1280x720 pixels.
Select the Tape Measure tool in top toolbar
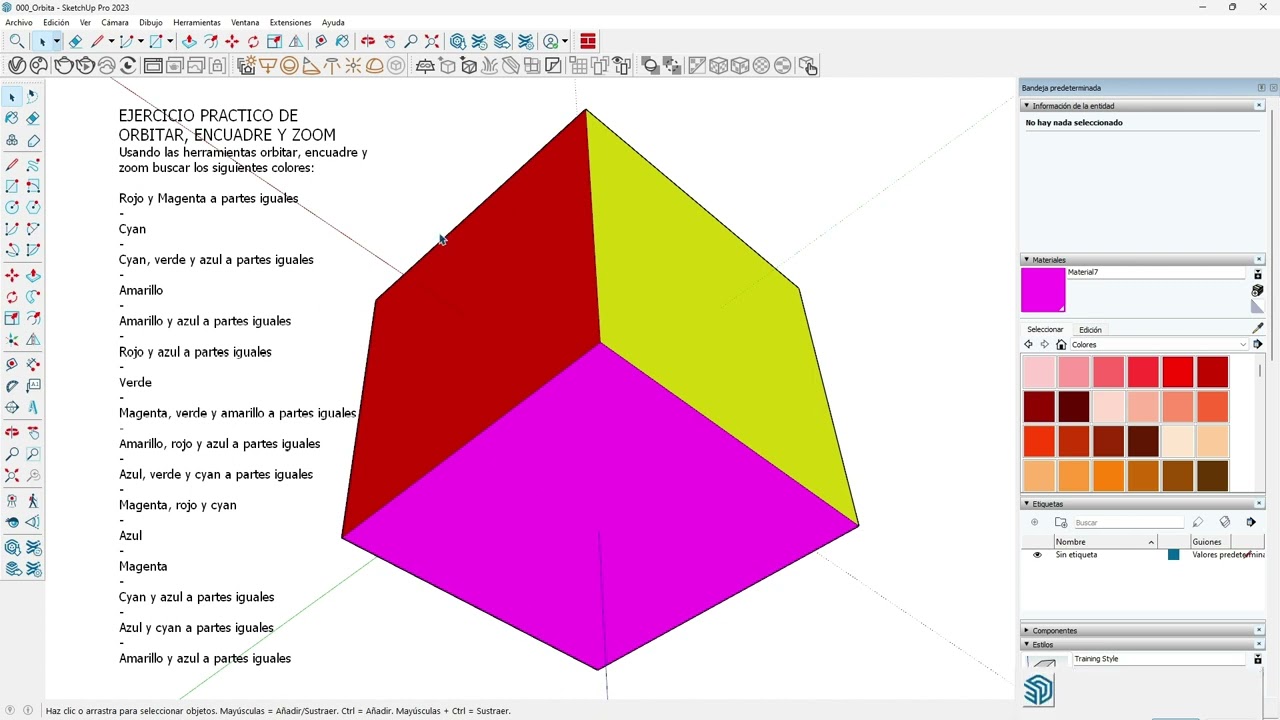[320, 41]
